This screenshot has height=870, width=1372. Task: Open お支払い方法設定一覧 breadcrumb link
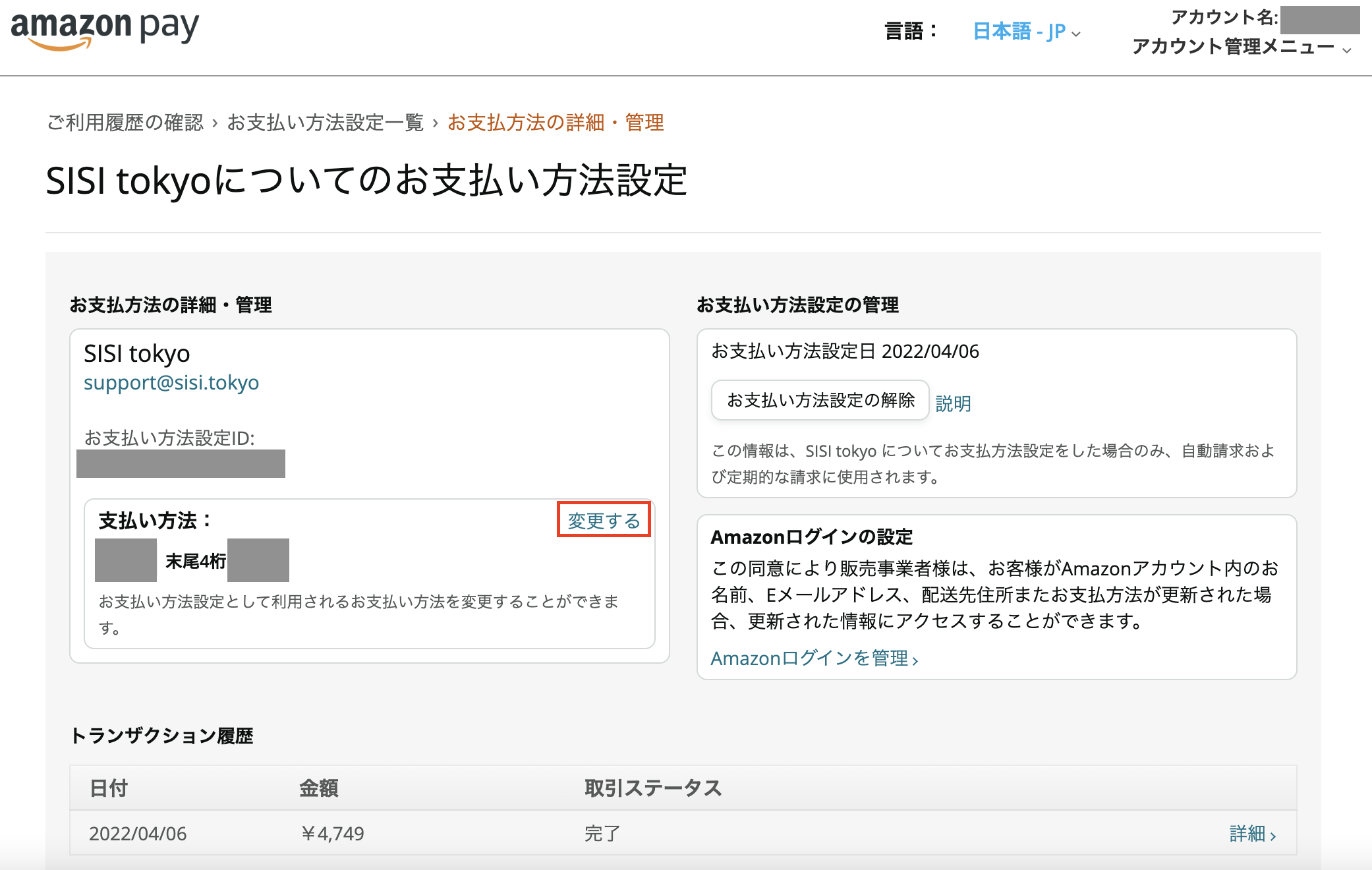(326, 123)
